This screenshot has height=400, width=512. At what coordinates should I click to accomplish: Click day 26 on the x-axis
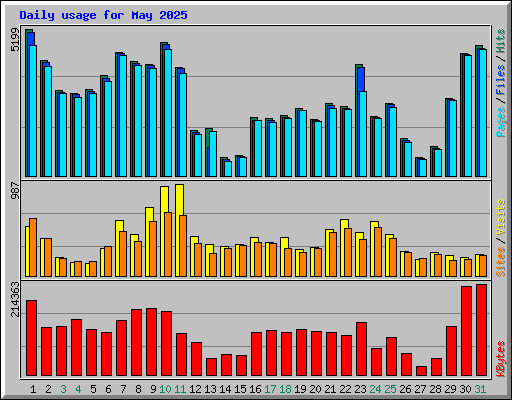click(405, 389)
